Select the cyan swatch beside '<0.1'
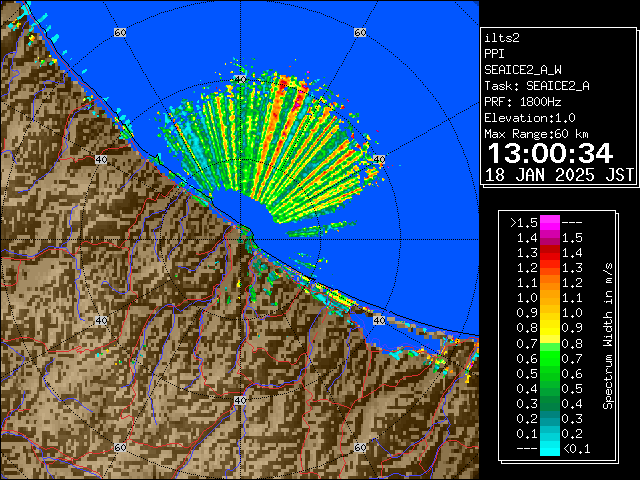The width and height of the screenshot is (640, 480). (x=550, y=449)
